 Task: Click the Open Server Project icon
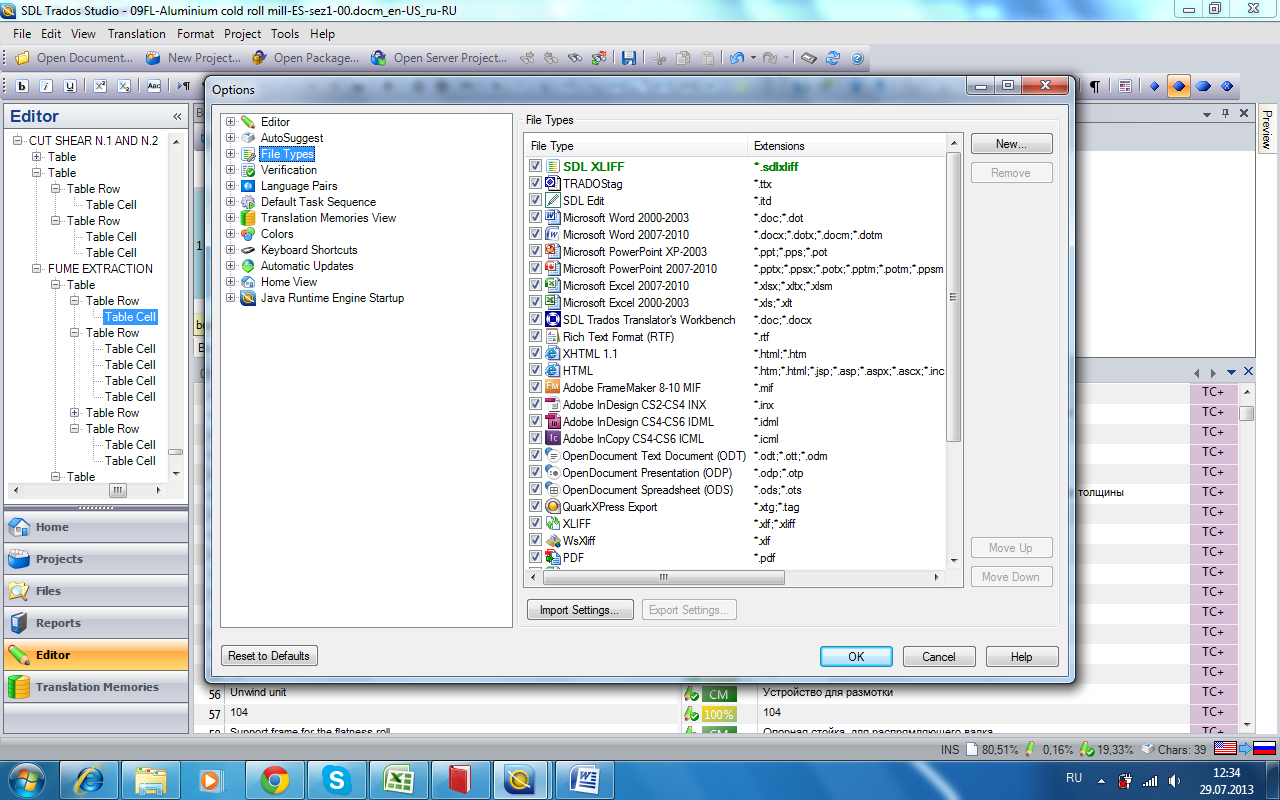pos(378,58)
